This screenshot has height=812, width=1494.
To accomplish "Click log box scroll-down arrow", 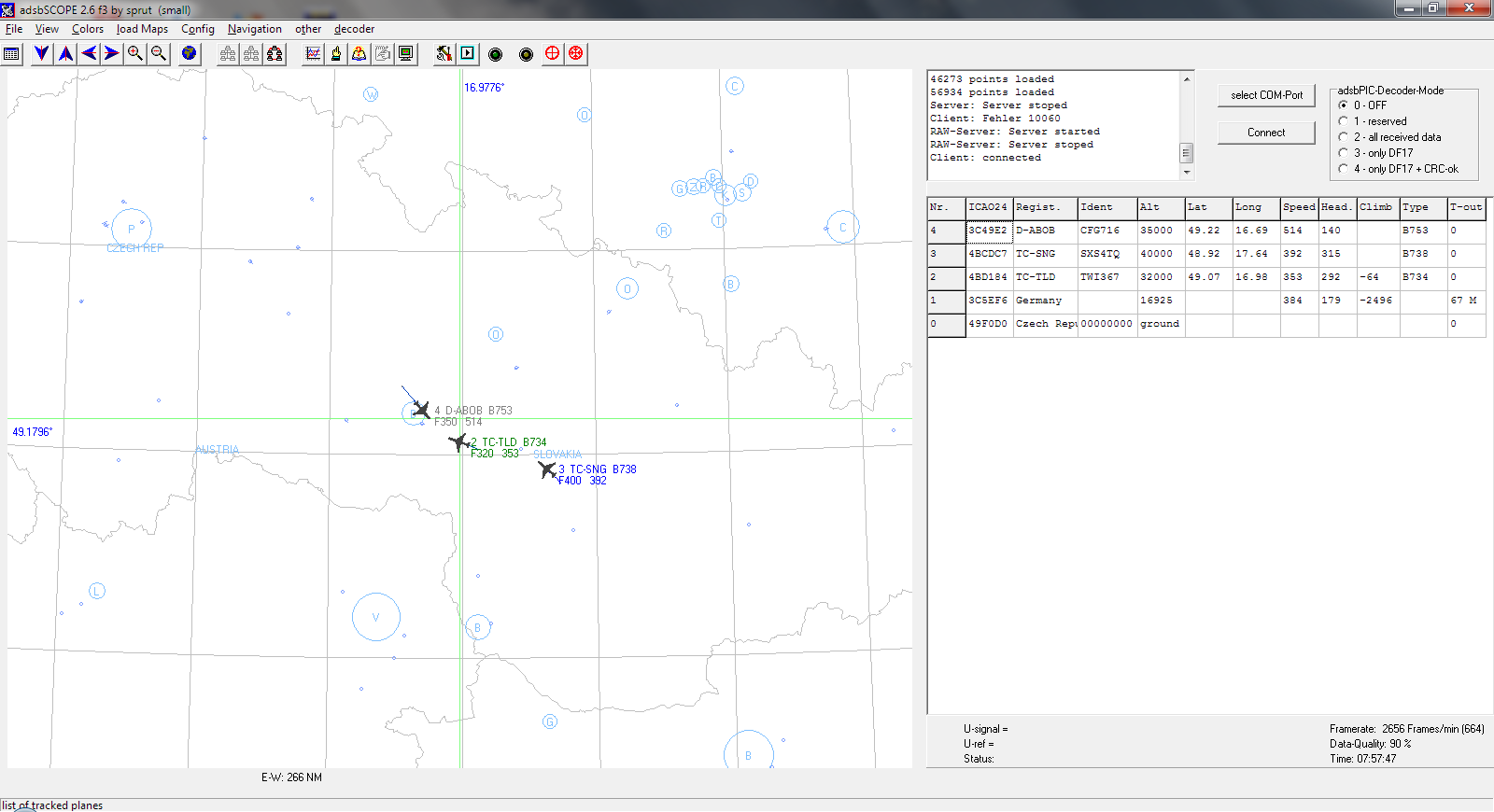I will coord(1187,172).
